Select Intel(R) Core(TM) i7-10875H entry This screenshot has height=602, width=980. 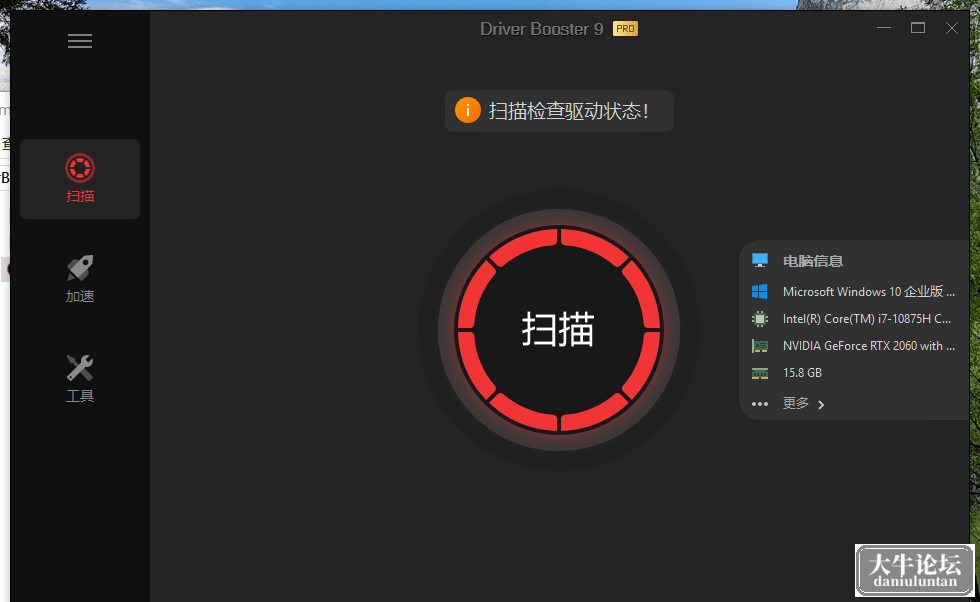pos(867,319)
